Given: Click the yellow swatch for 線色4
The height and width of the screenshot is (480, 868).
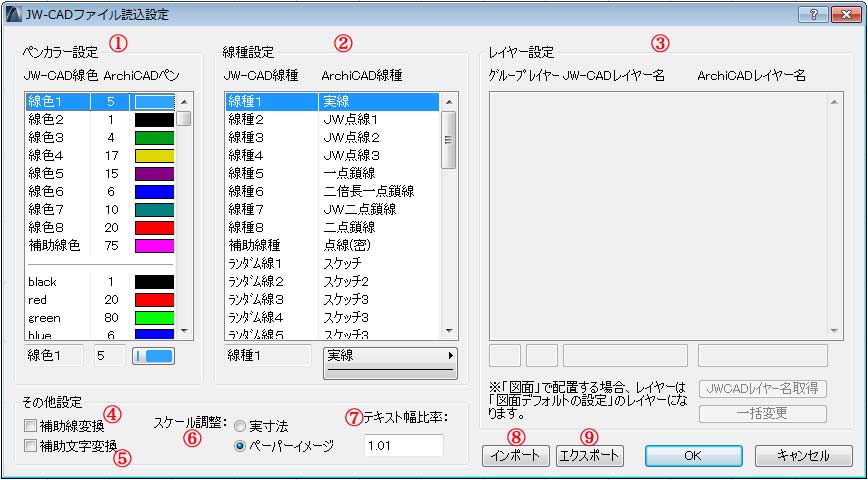Looking at the screenshot, I should (154, 156).
